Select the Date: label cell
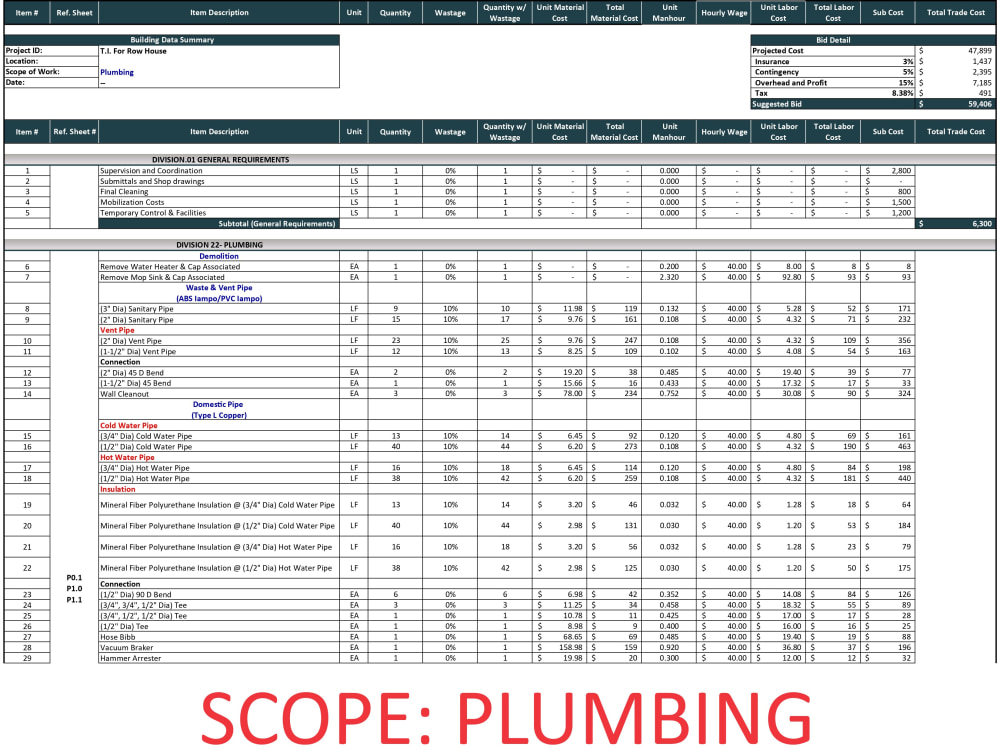 (x=51, y=82)
